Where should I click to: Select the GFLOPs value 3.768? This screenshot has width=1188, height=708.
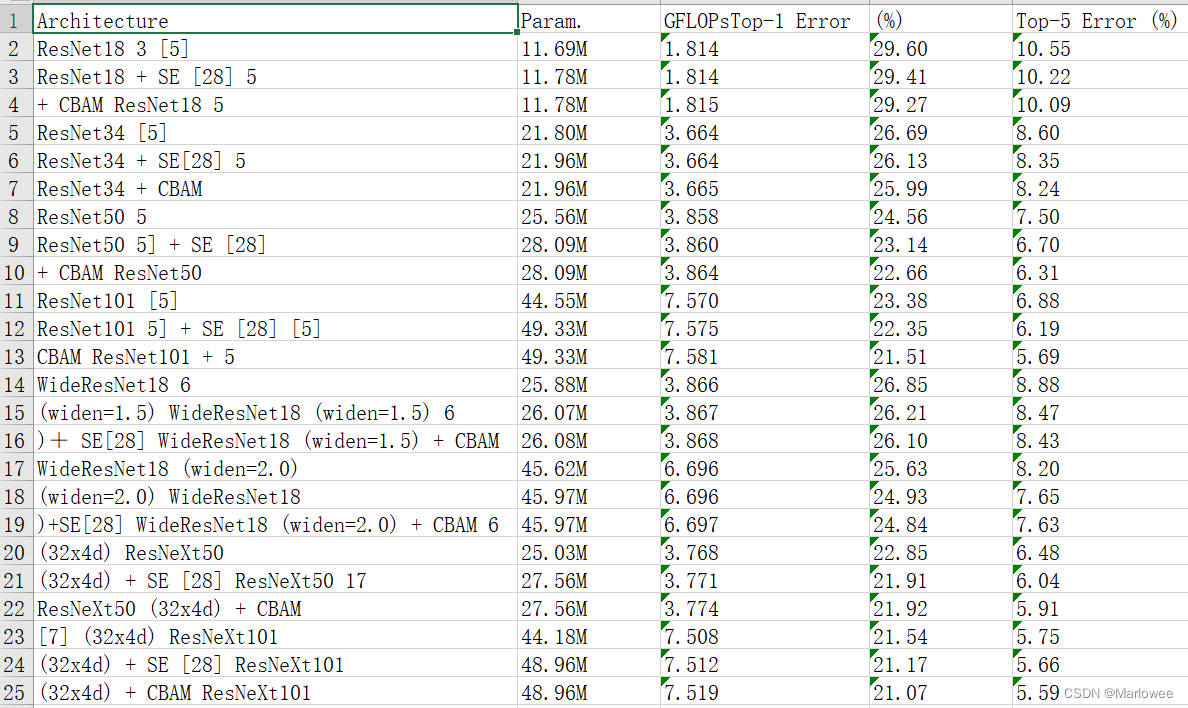coord(764,553)
